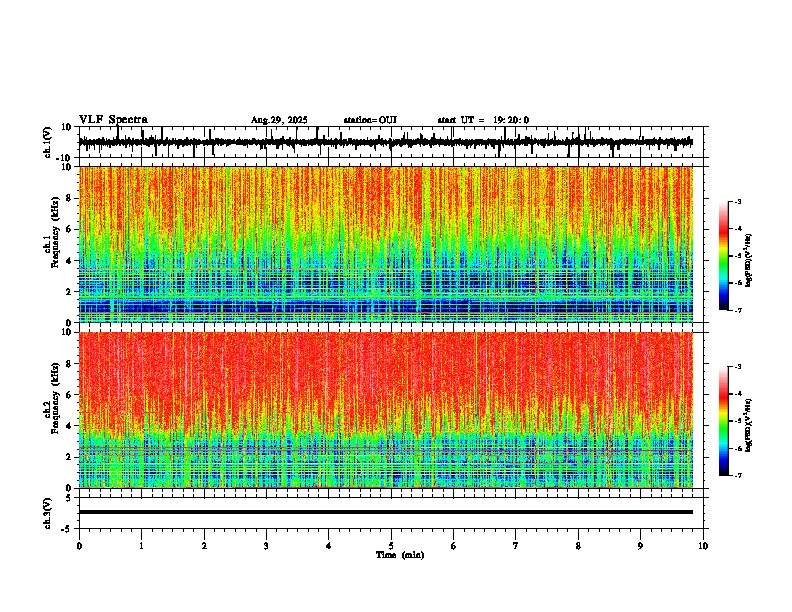Click the "8" kHz tick on ch.1 spectrogram axis
The height and width of the screenshot is (612, 792).
(70, 198)
